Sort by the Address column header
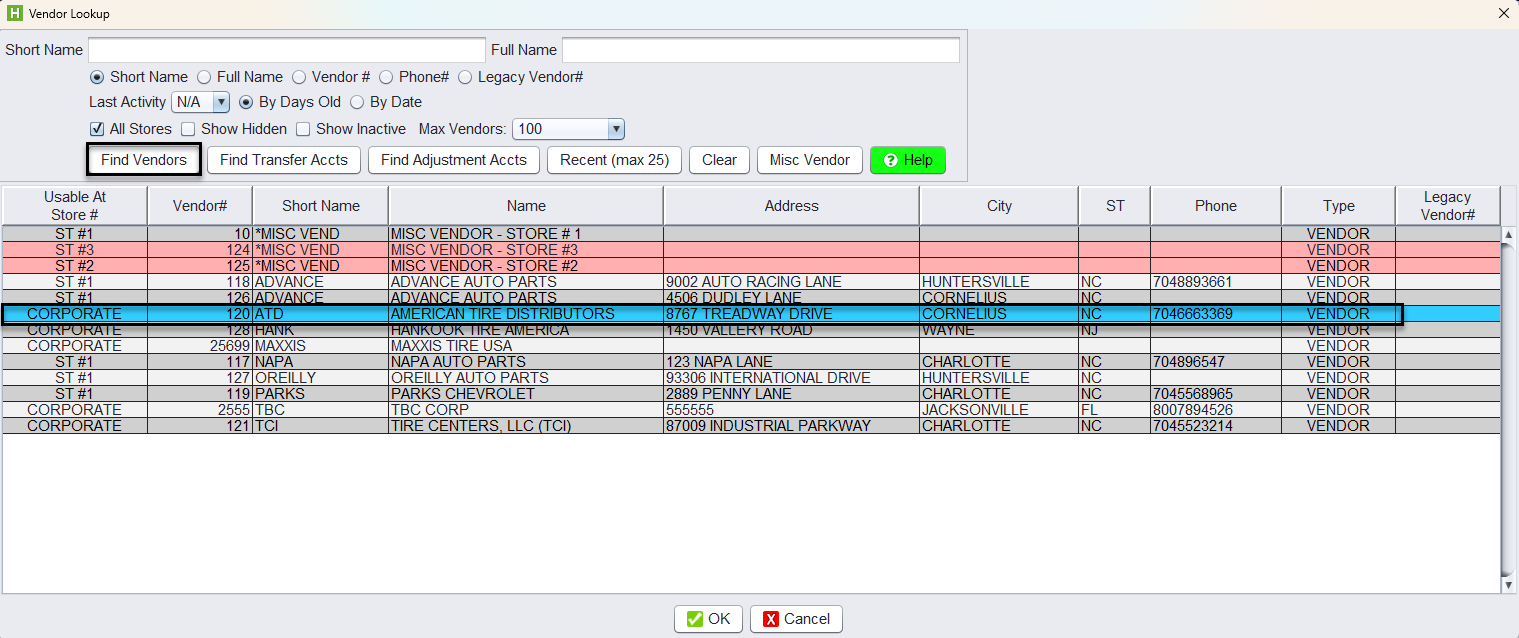This screenshot has height=638, width=1519. [792, 206]
